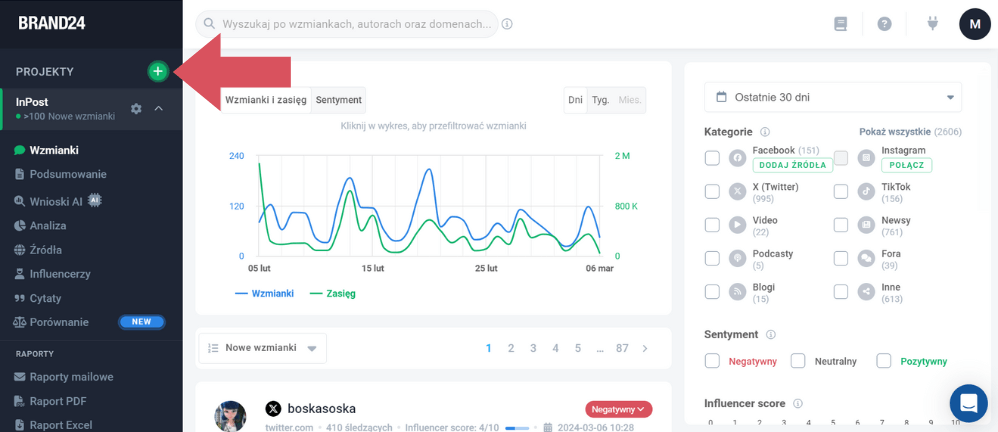Click DODAJ ŹRÓDŁA button
The height and width of the screenshot is (432, 998).
(x=792, y=165)
